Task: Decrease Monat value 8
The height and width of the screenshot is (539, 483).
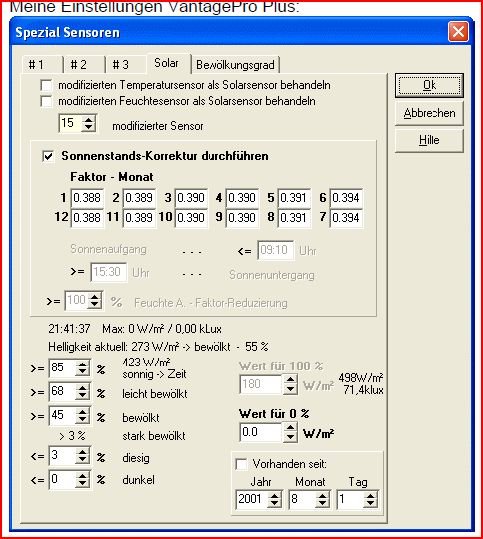Action: click(322, 504)
